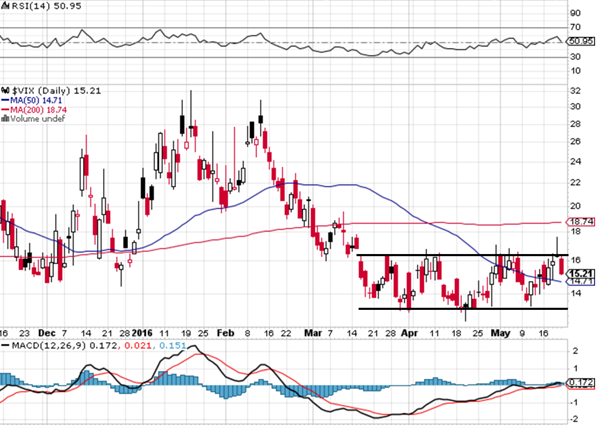Click the Mar label on date axis
The width and height of the screenshot is (596, 425).
(314, 333)
